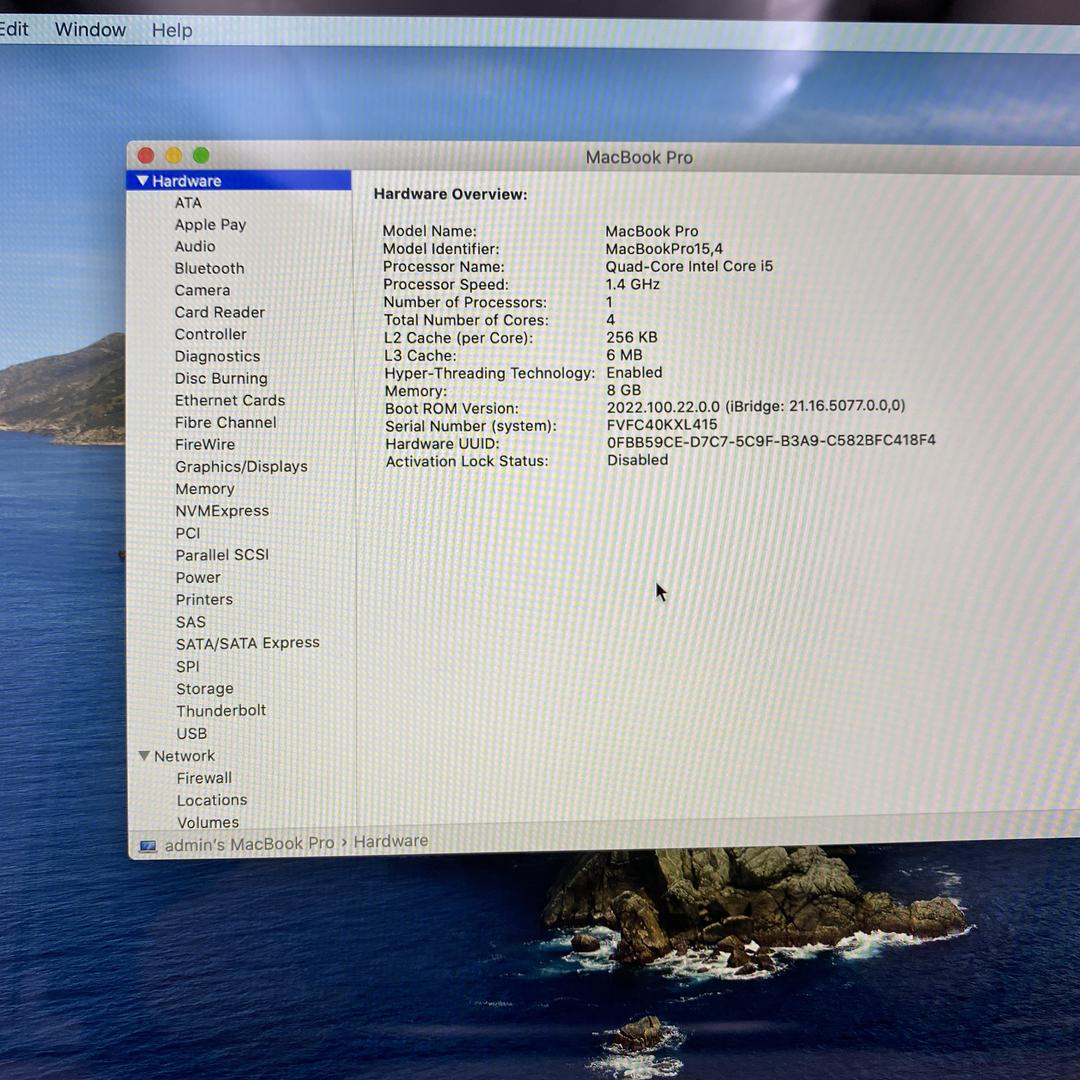
Task: Select SAS in the sidebar
Action: tap(190, 622)
